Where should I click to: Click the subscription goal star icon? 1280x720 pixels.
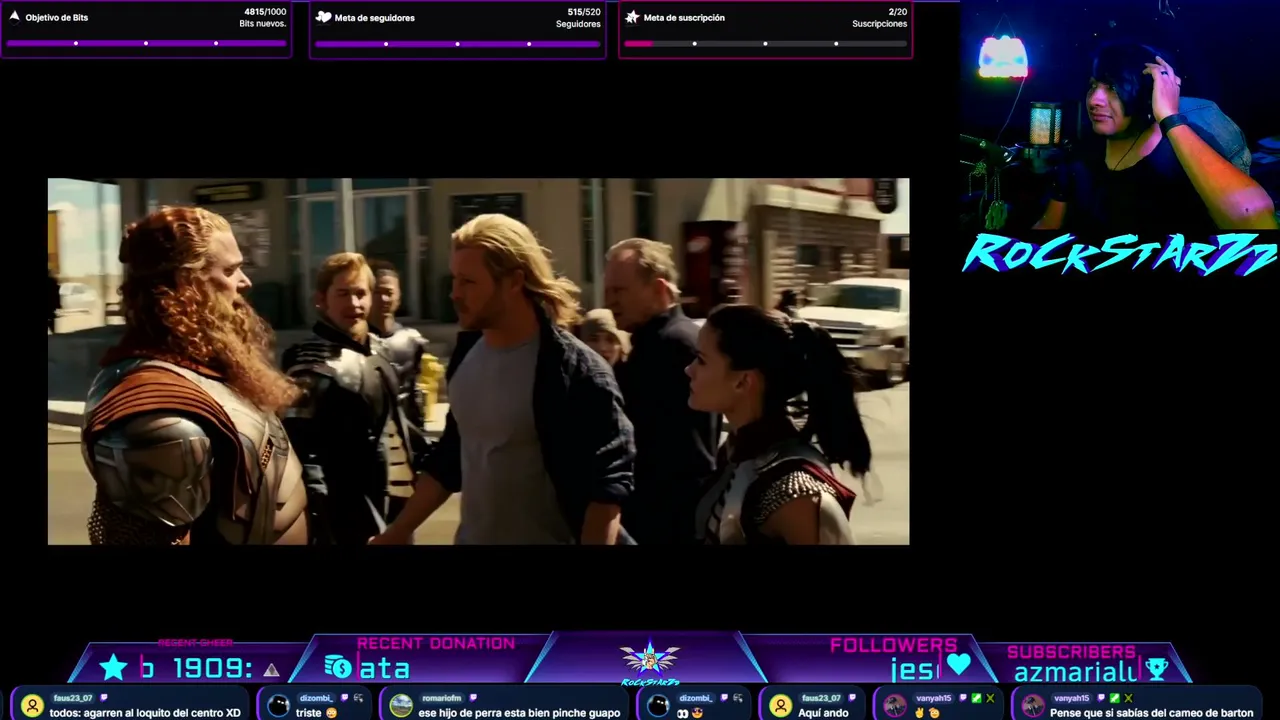(x=632, y=17)
